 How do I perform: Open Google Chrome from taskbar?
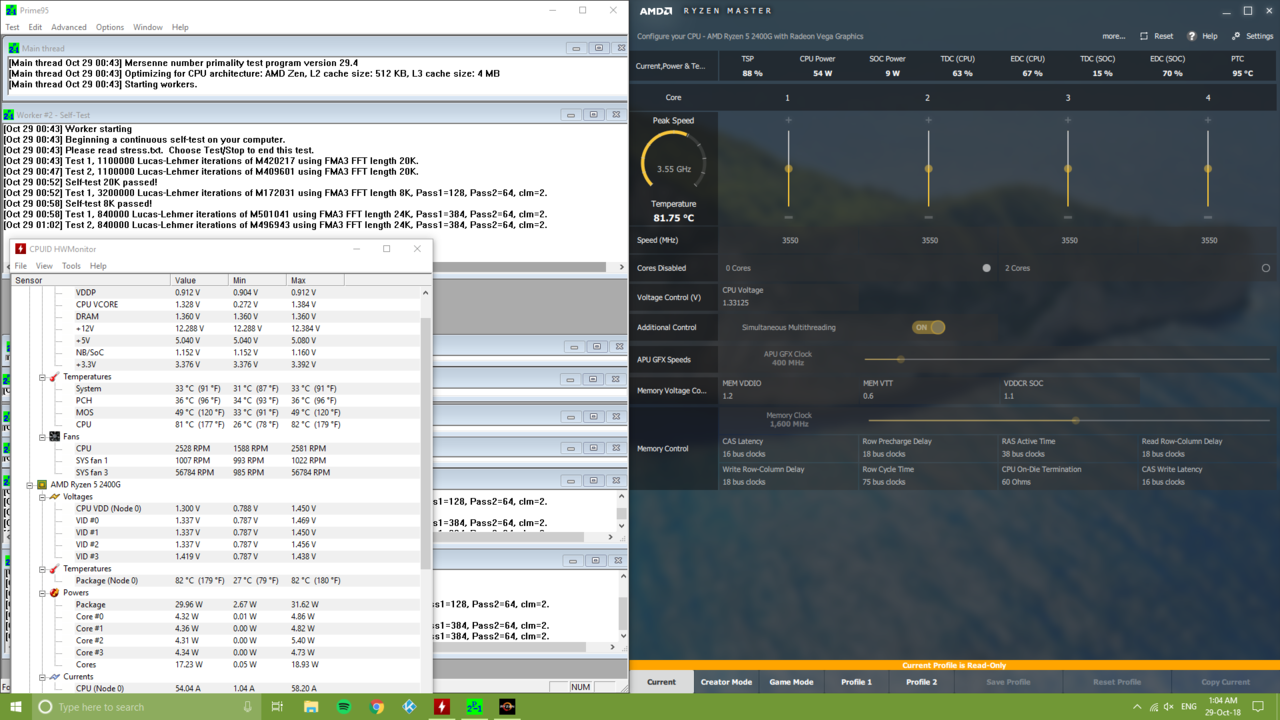pos(377,707)
